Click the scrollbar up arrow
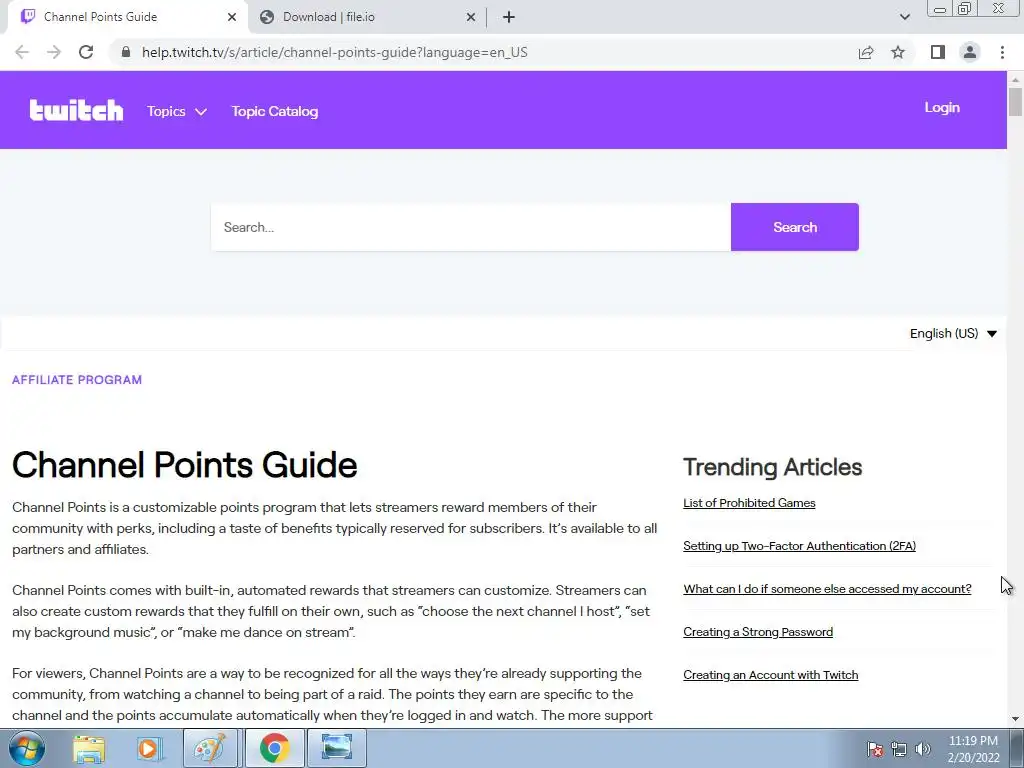 (x=1015, y=79)
